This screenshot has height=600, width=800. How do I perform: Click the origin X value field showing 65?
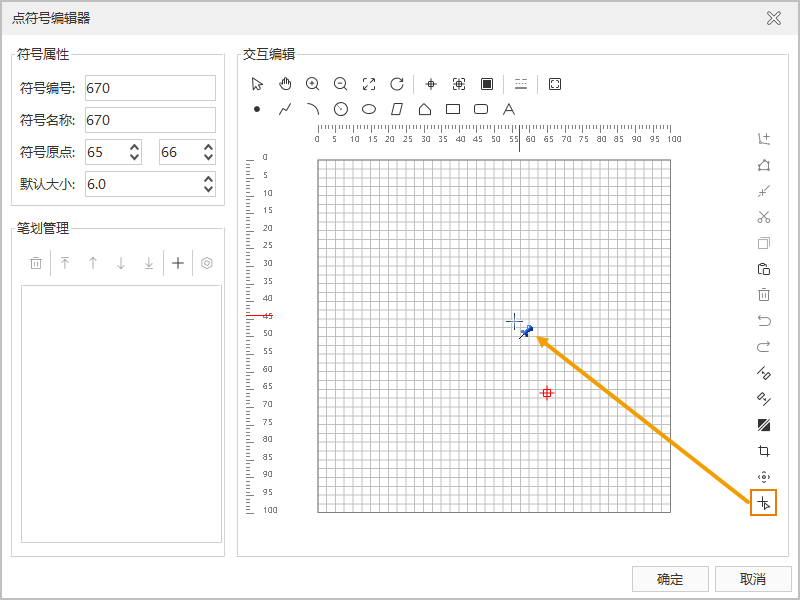106,152
